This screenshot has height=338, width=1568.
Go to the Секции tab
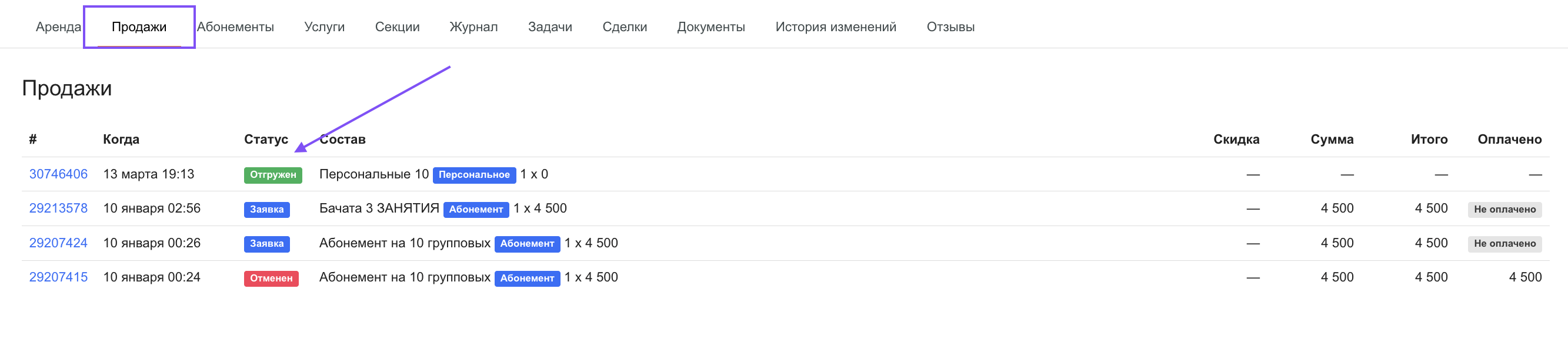(x=397, y=27)
